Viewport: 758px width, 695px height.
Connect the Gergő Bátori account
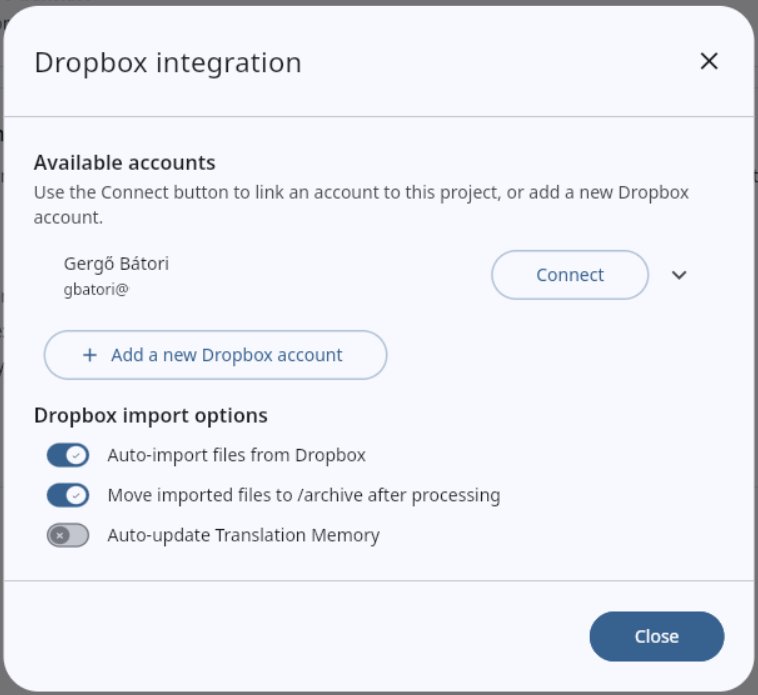point(570,275)
